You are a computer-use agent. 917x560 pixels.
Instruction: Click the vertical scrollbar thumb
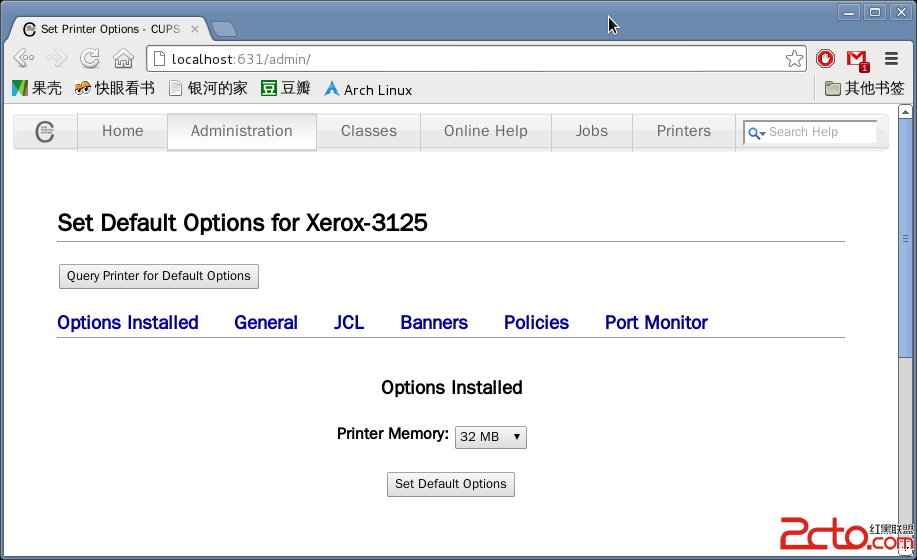905,238
